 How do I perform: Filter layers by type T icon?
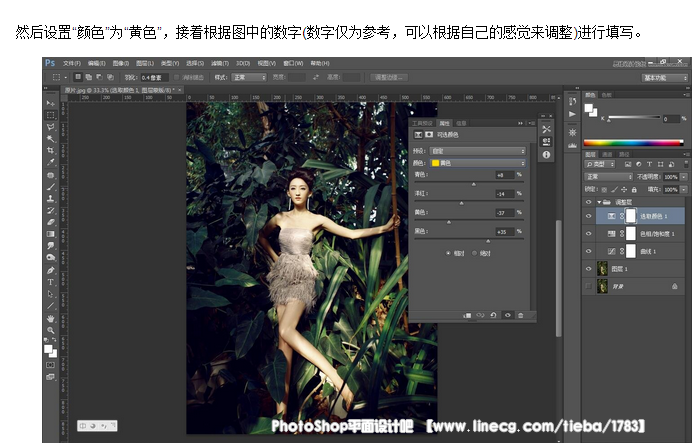(649, 164)
